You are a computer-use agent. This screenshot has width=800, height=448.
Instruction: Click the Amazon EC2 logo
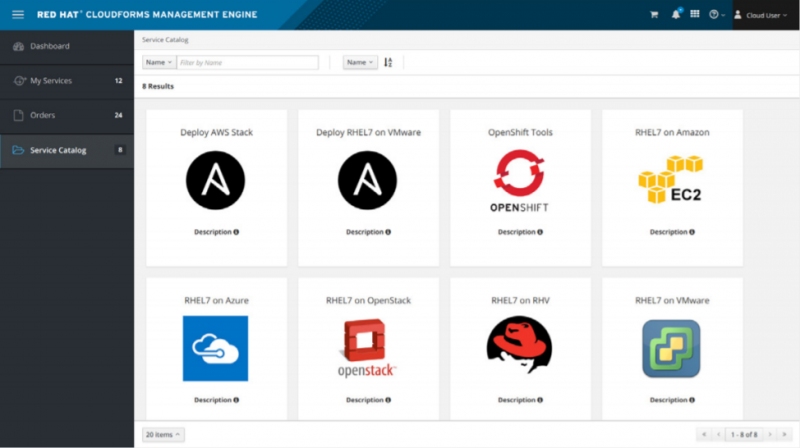click(671, 179)
